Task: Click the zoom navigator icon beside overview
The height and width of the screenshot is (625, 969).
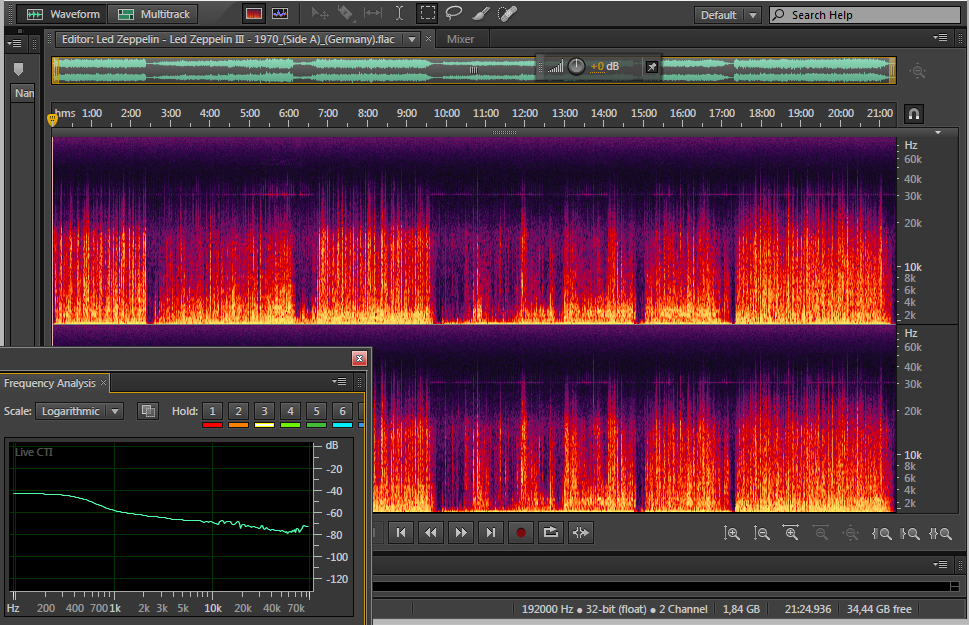Action: point(918,70)
